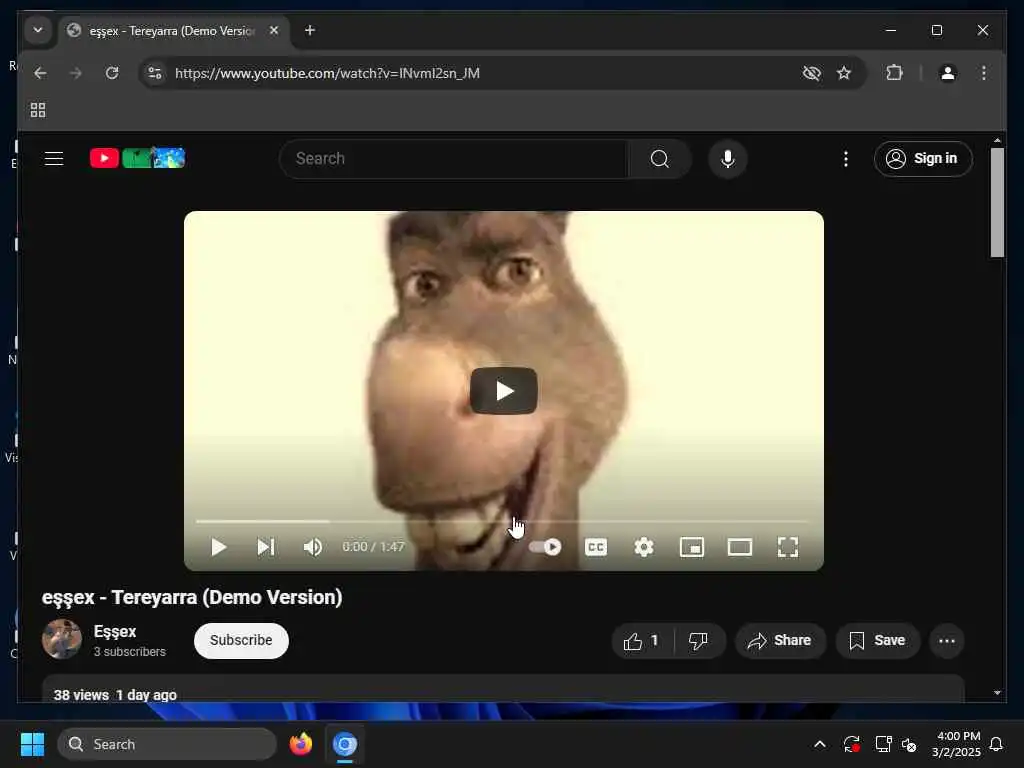The image size is (1024, 768).
Task: Reload the current page
Action: [x=112, y=73]
